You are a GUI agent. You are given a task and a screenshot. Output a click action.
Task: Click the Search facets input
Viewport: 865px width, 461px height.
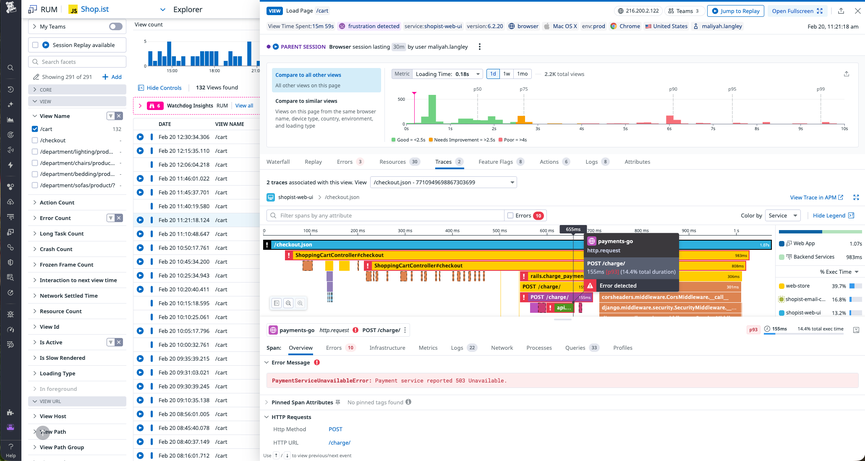77,62
